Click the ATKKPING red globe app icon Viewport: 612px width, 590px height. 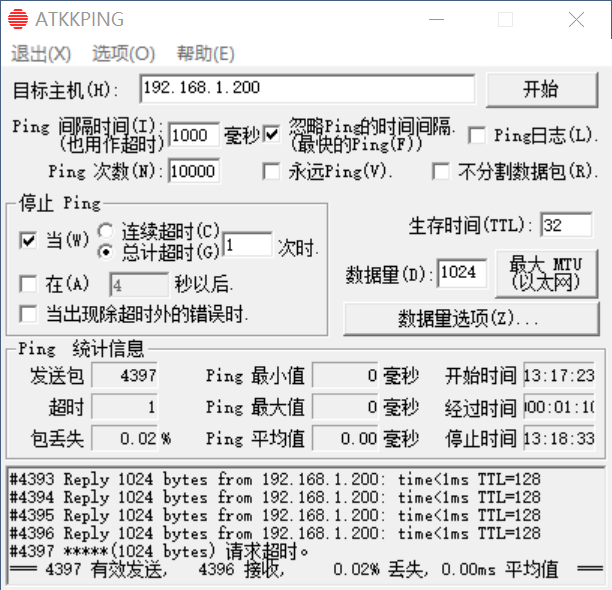[18, 19]
